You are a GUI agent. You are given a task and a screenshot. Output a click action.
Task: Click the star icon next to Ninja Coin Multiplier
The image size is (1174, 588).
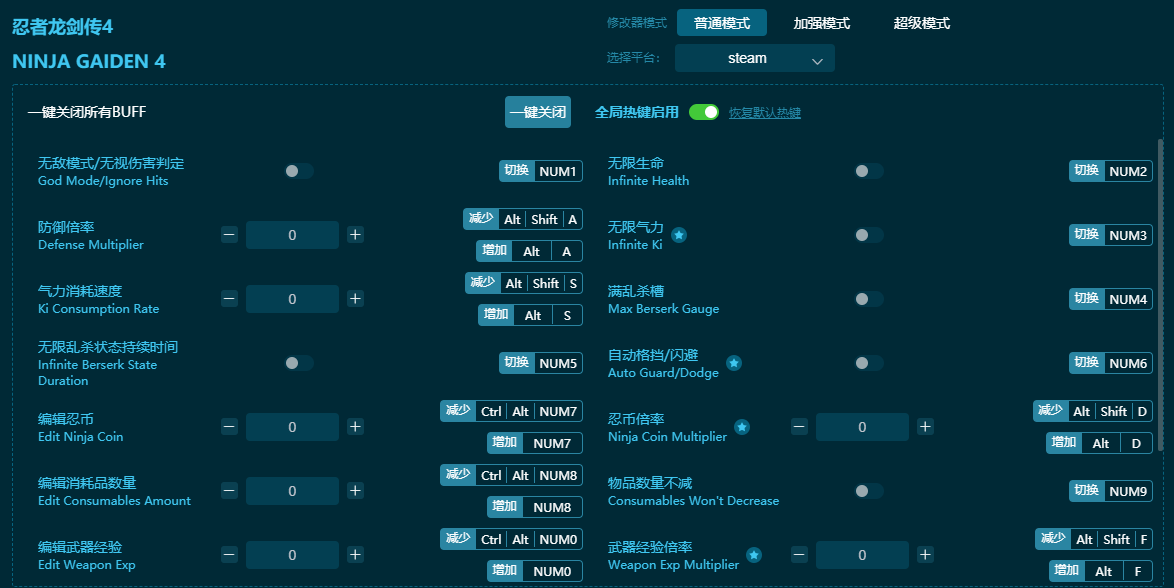(741, 427)
